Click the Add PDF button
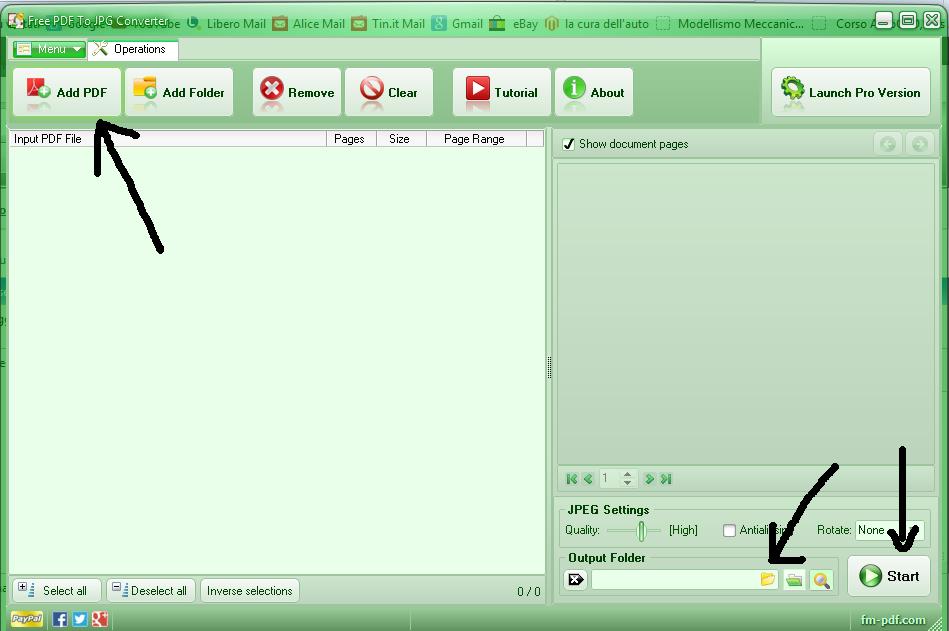This screenshot has width=949, height=631. click(67, 92)
